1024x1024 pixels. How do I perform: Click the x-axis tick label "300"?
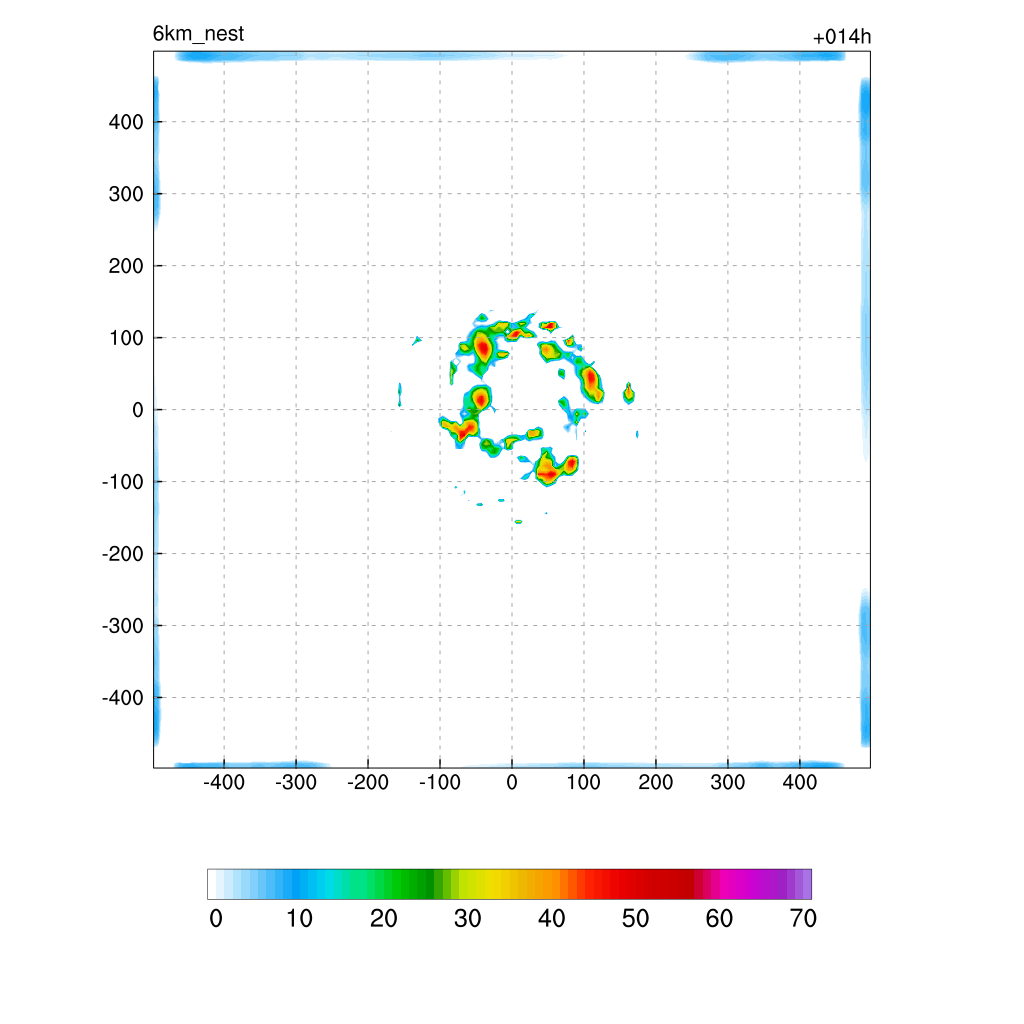pyautogui.click(x=728, y=782)
